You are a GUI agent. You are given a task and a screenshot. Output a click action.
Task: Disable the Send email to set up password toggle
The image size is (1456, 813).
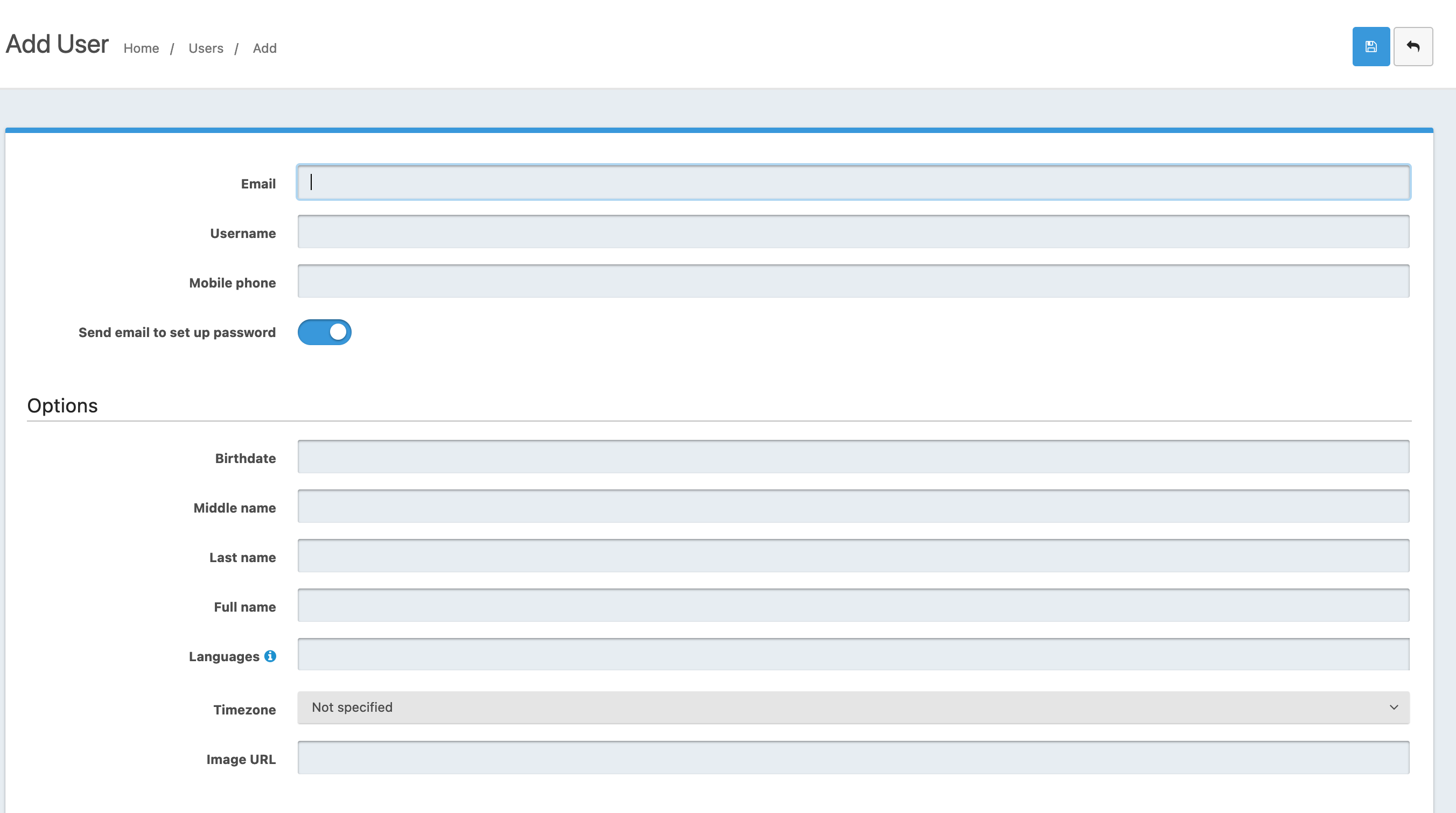tap(325, 332)
